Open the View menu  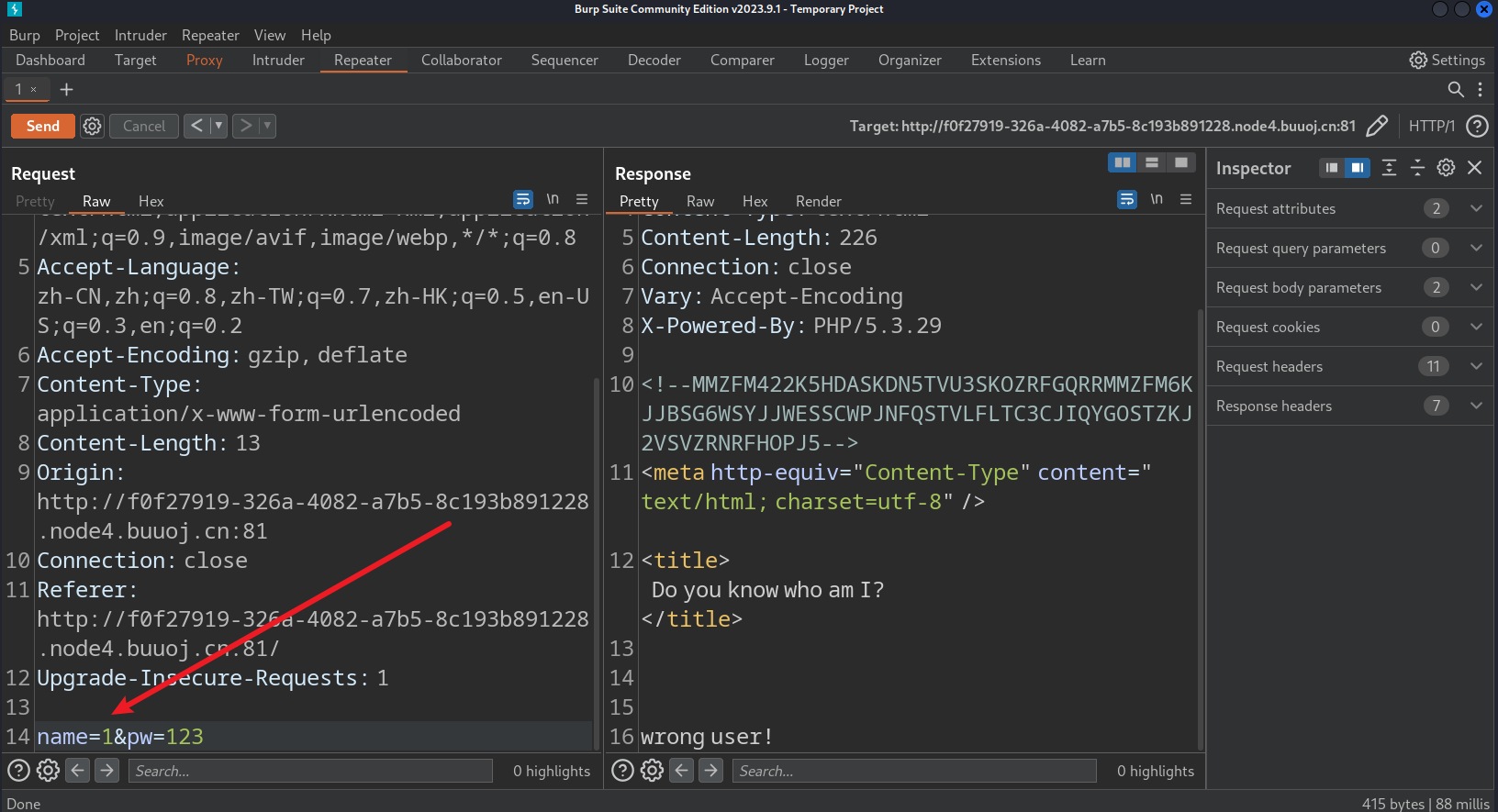click(x=270, y=35)
